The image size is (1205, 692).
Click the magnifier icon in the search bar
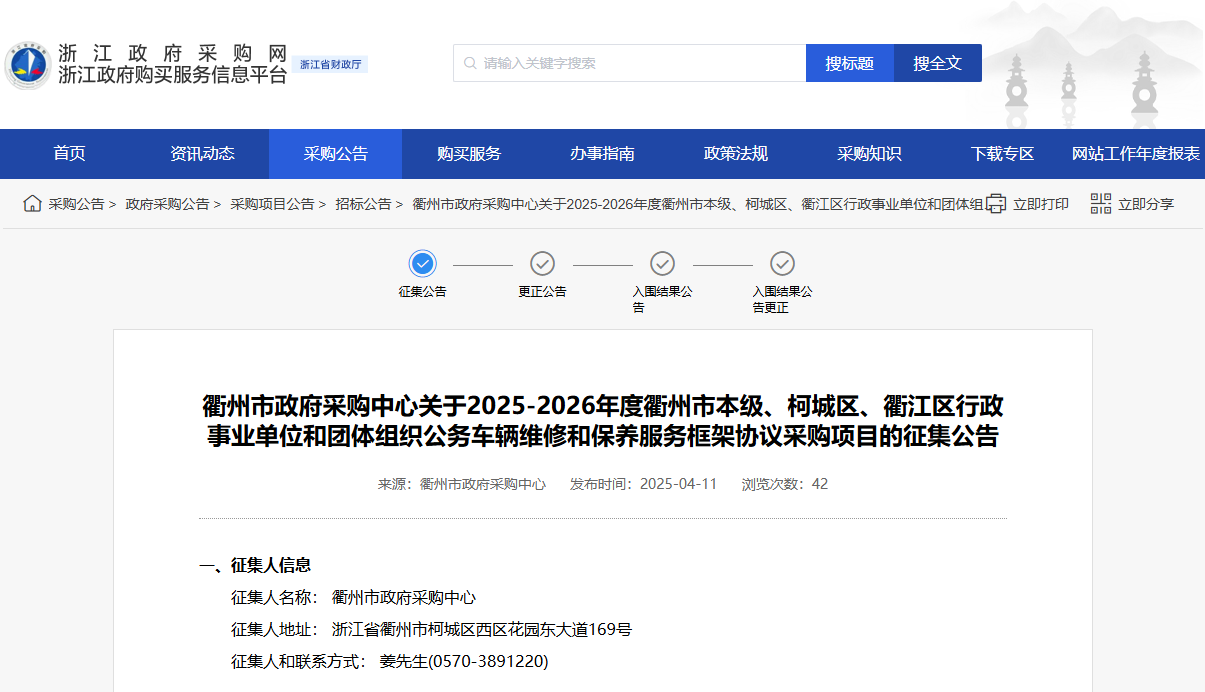tap(470, 62)
